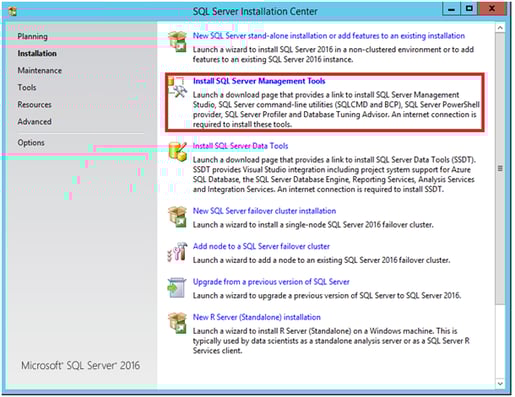This screenshot has height=397, width=515.
Task: Click the SSDT Visual Studio integration description
Action: (x=334, y=174)
